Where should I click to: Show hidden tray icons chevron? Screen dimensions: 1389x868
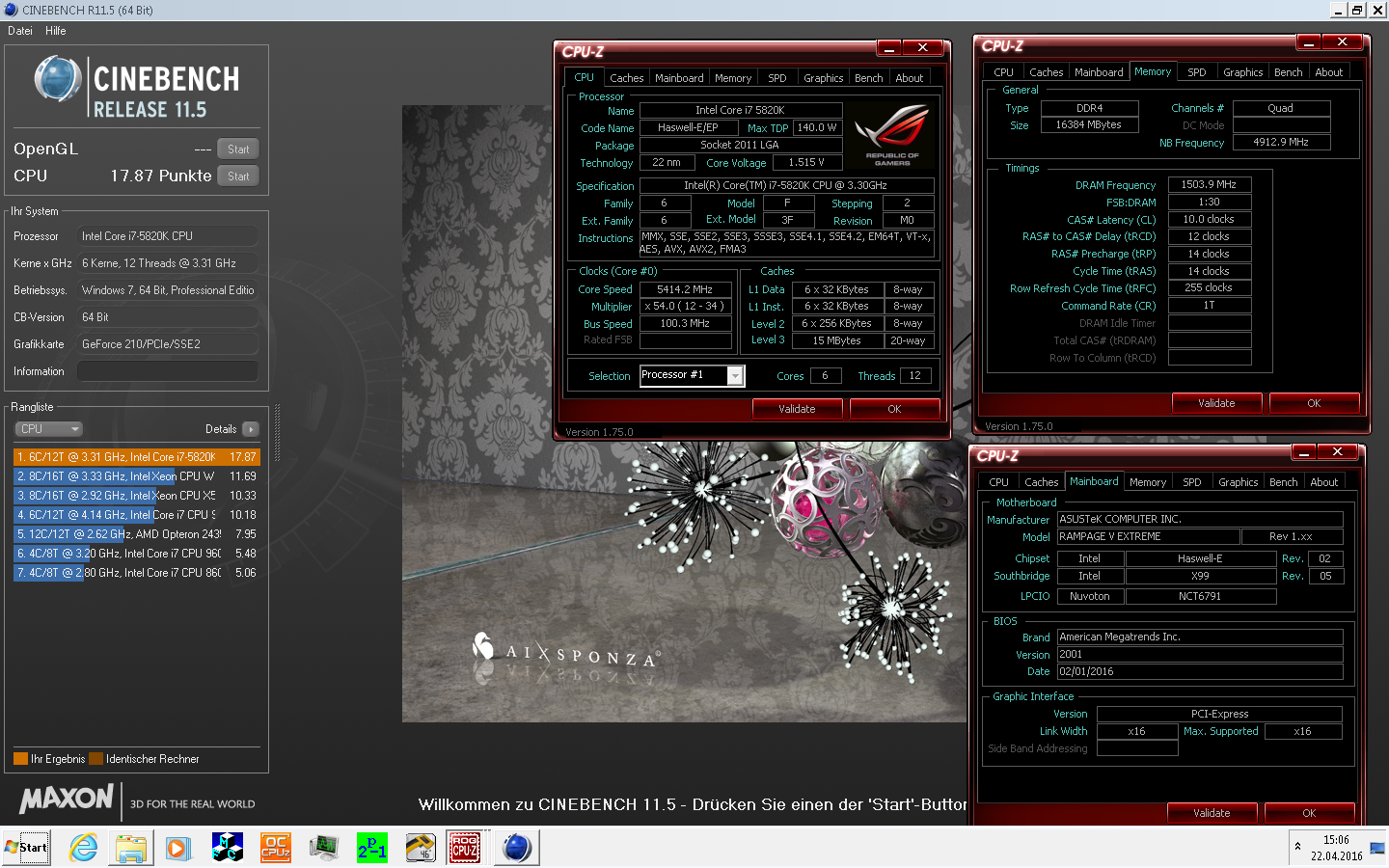point(1297,847)
